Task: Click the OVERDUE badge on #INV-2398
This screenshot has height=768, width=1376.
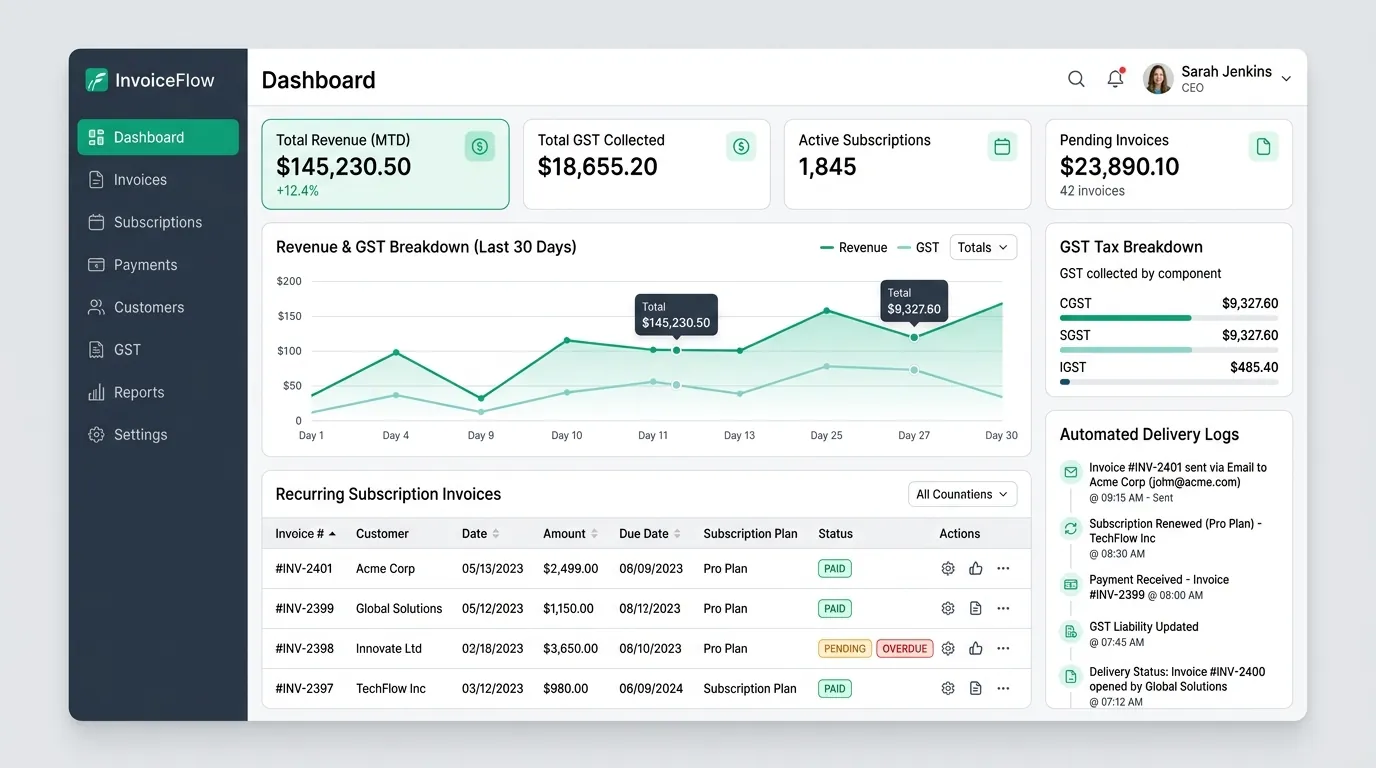Action: pyautogui.click(x=905, y=648)
